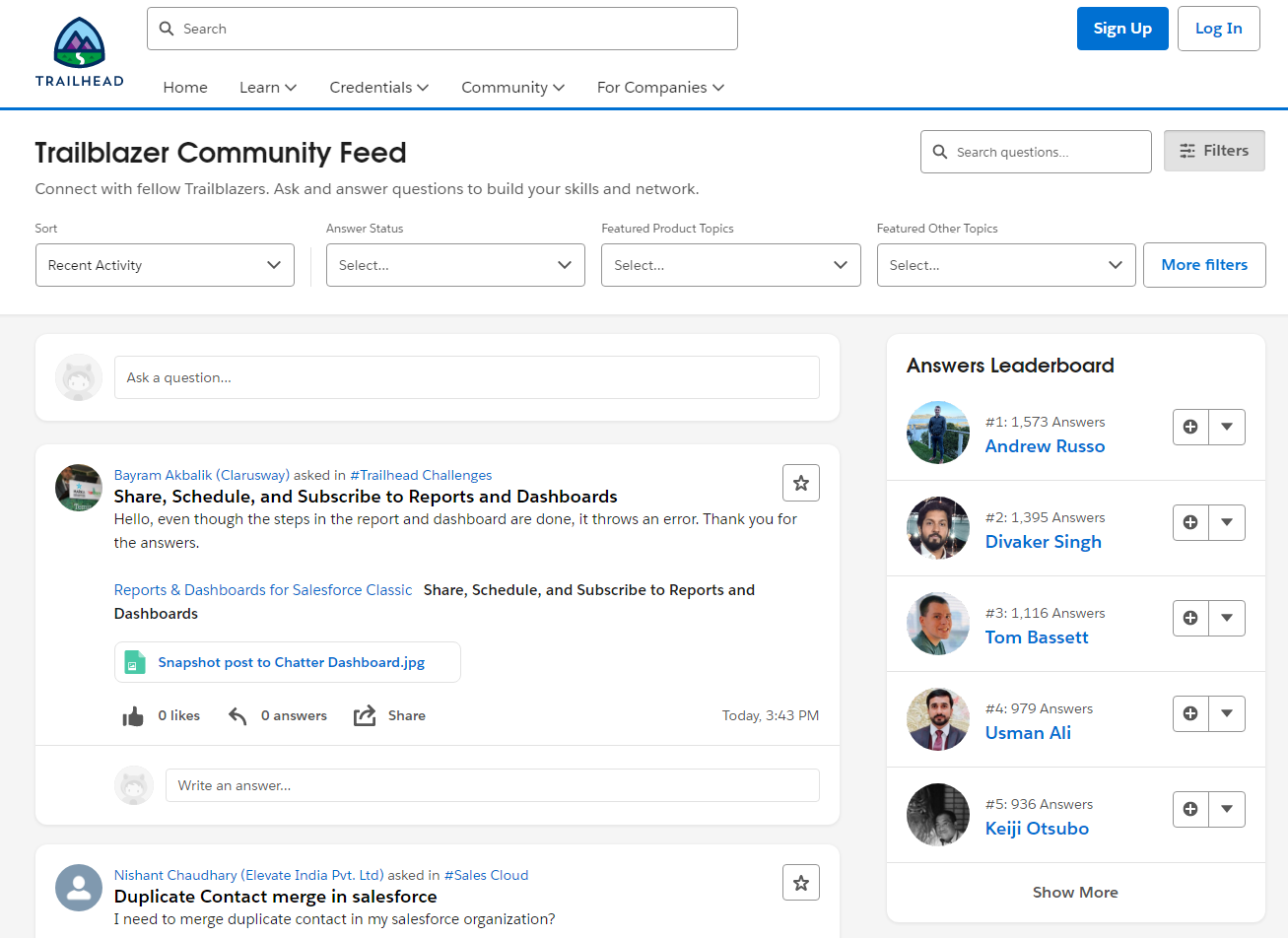Open the Filters button
This screenshot has height=938, width=1288.
1214,151
